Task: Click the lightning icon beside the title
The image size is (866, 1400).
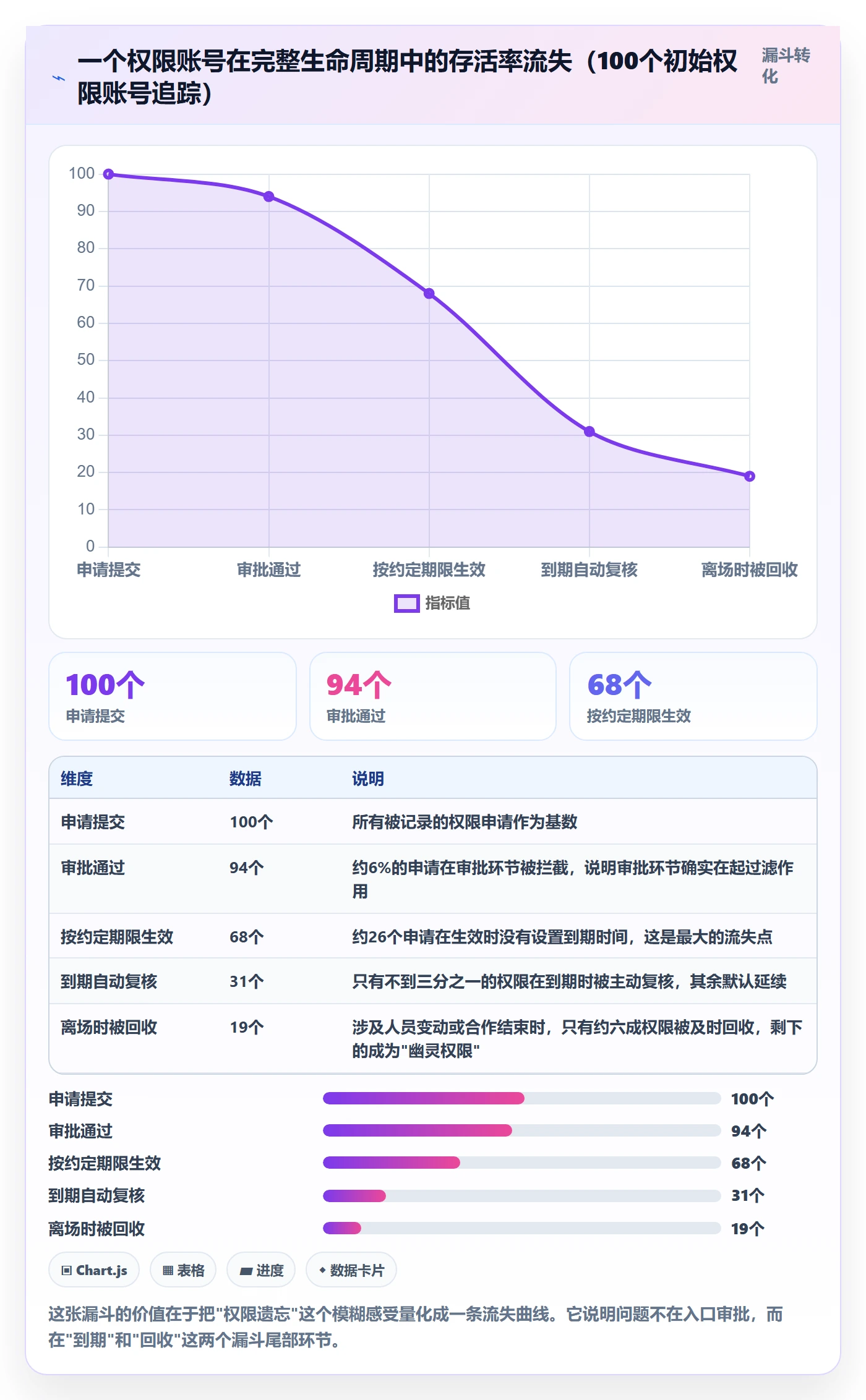Action: tap(59, 78)
